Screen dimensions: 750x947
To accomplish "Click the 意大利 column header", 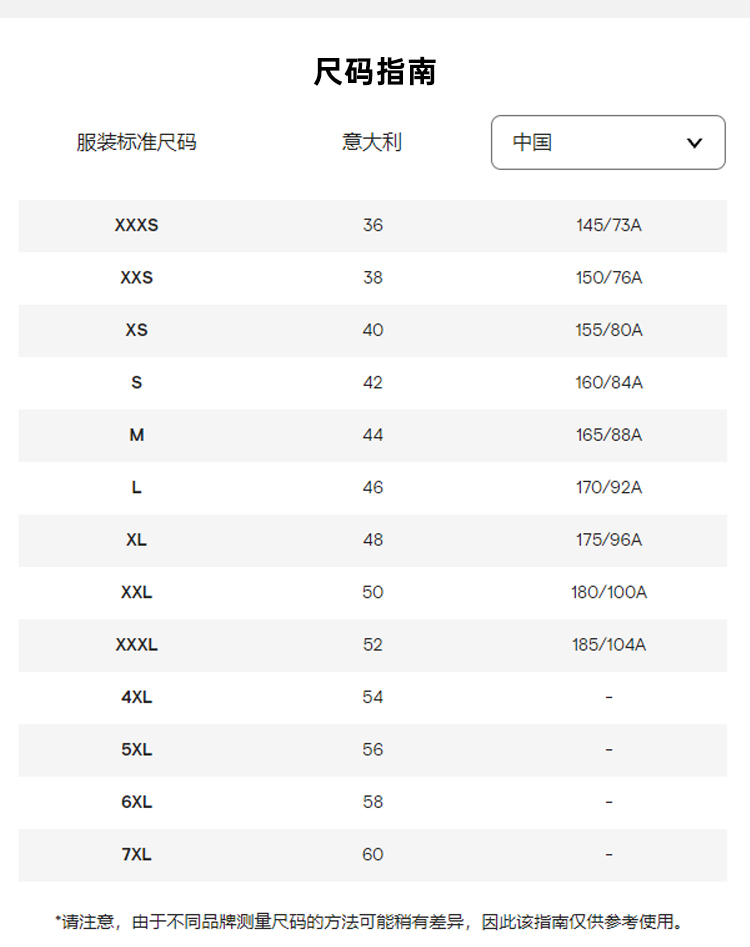I will (372, 142).
